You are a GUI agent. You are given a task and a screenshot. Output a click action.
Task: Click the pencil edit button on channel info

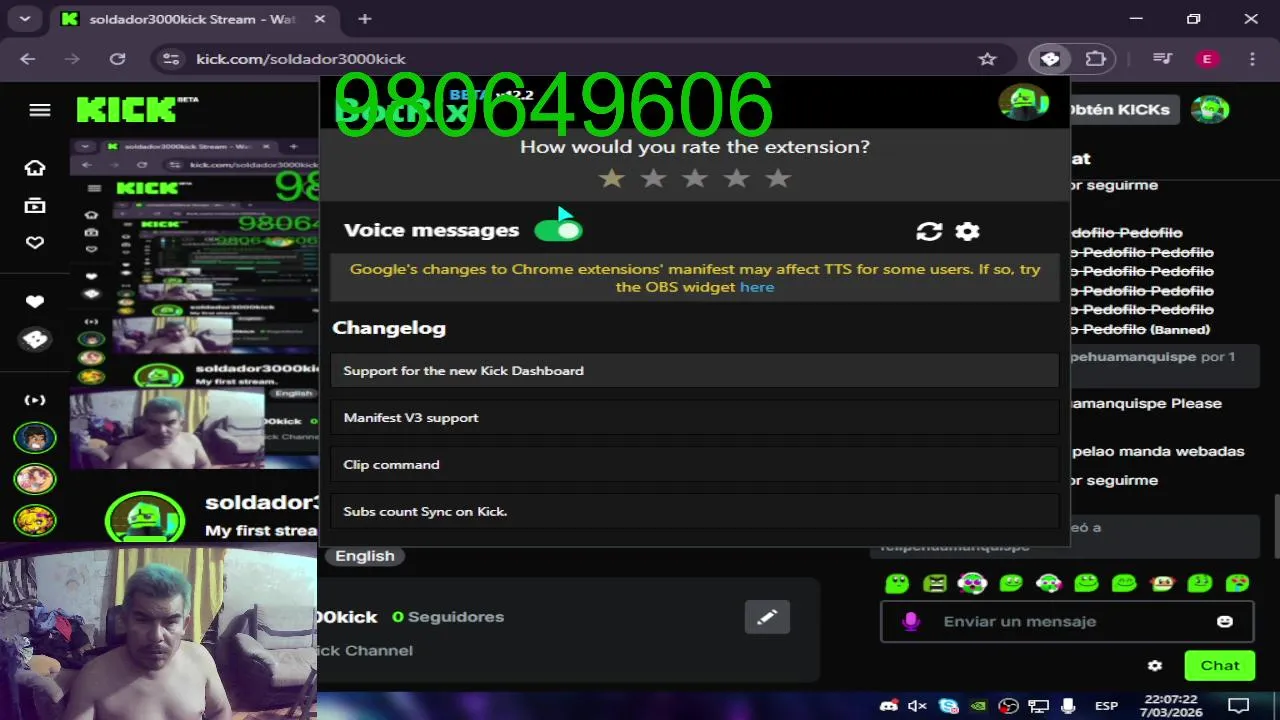pos(767,617)
